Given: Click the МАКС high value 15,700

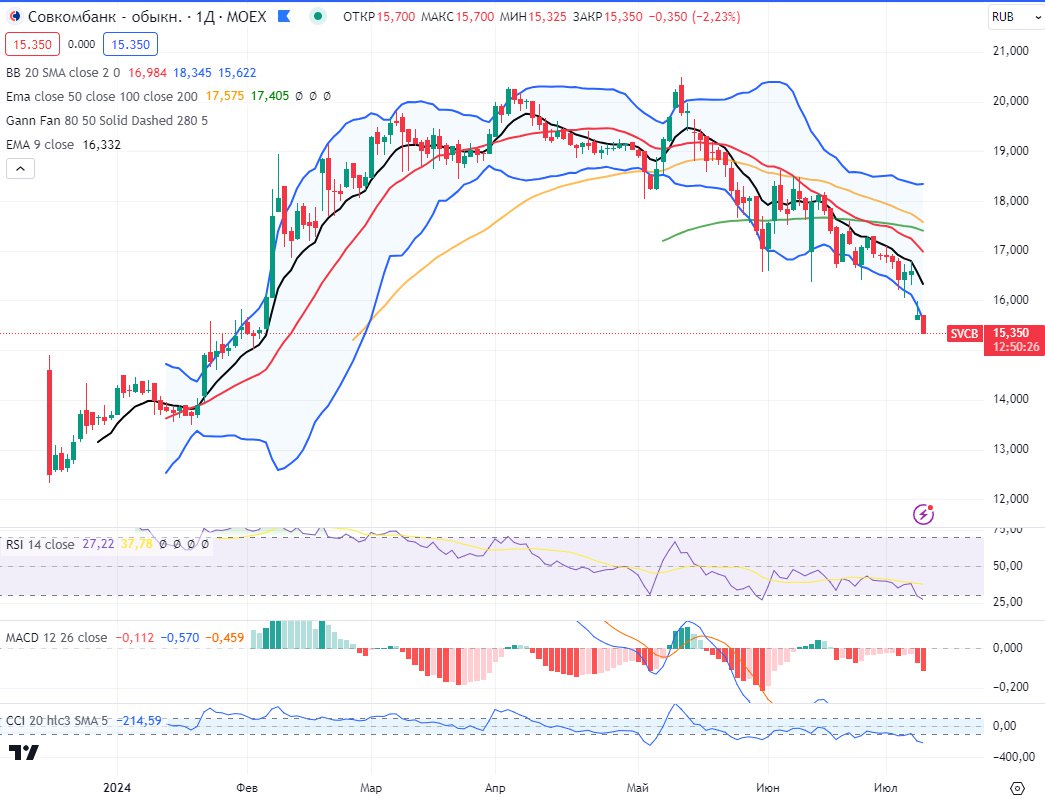Looking at the screenshot, I should 475,17.
